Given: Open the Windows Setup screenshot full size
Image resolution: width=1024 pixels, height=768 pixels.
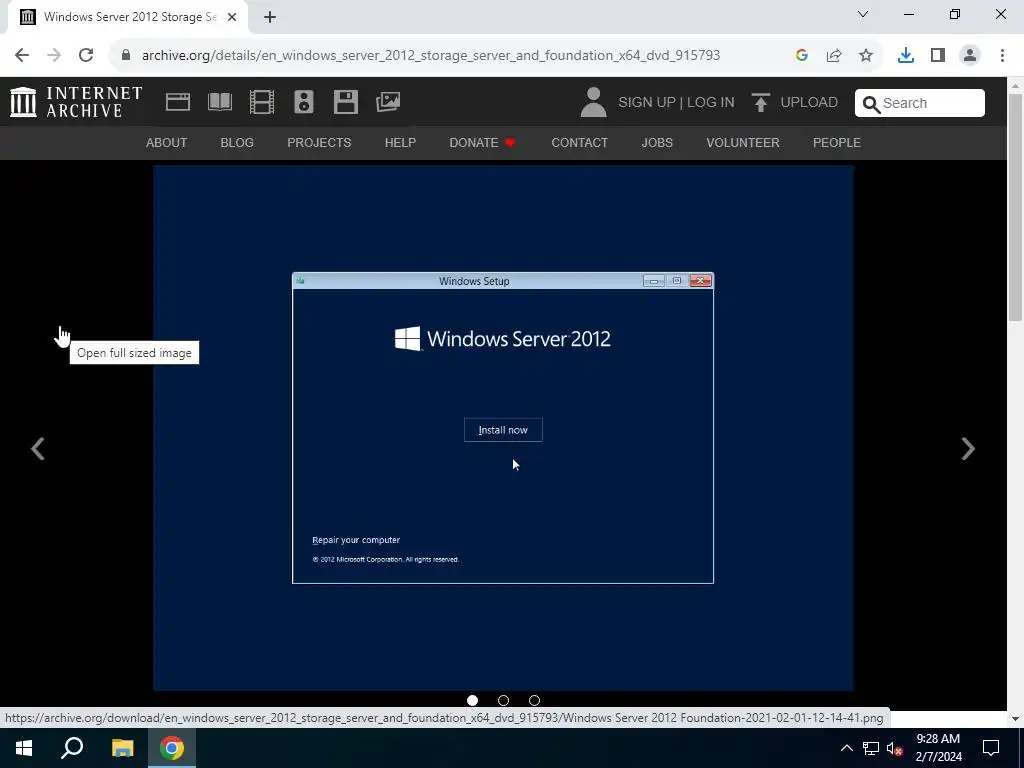Looking at the screenshot, I should point(504,428).
